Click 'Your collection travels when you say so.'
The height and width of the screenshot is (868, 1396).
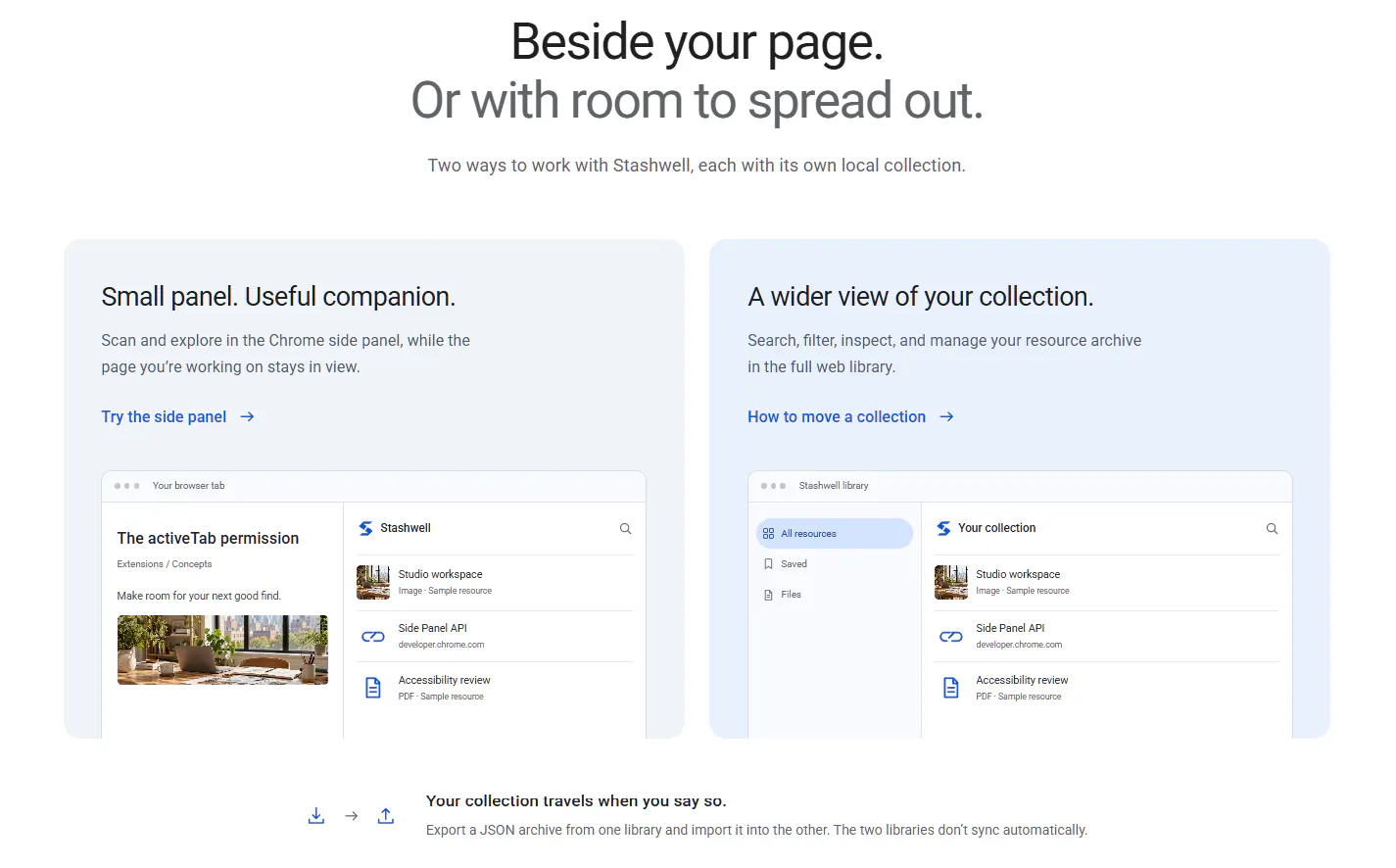[x=576, y=801]
